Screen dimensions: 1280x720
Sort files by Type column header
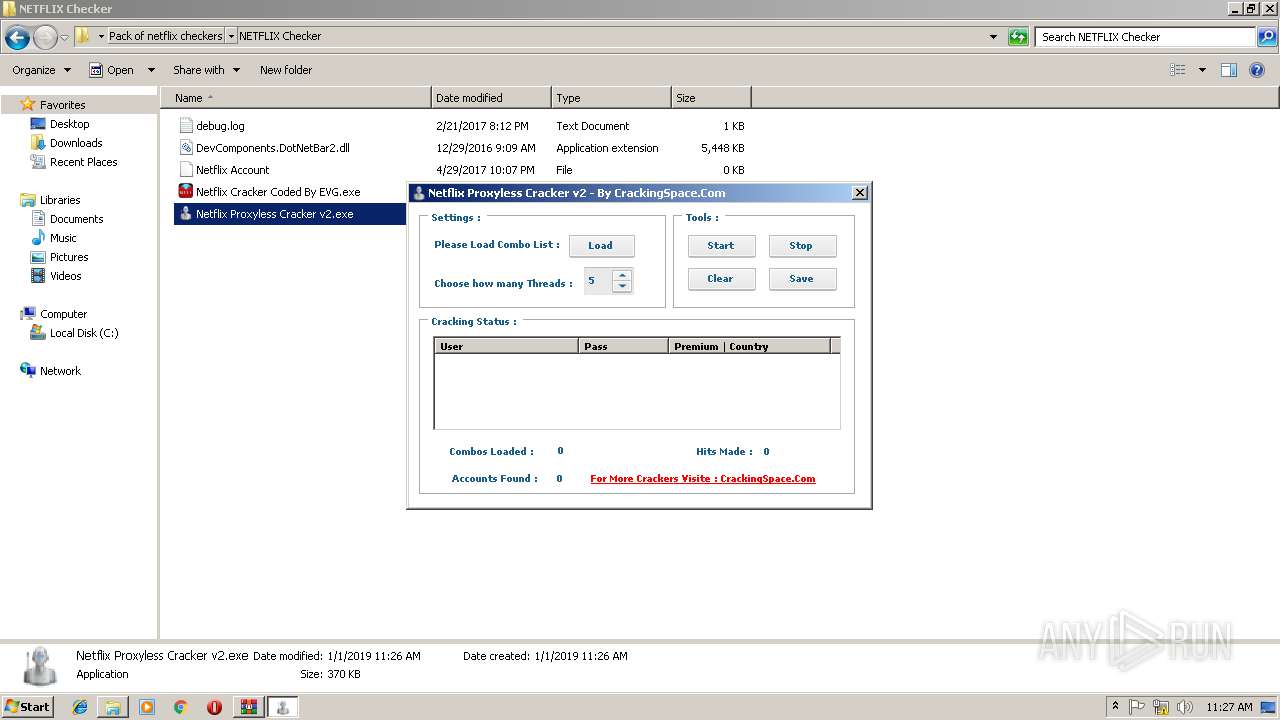click(611, 98)
